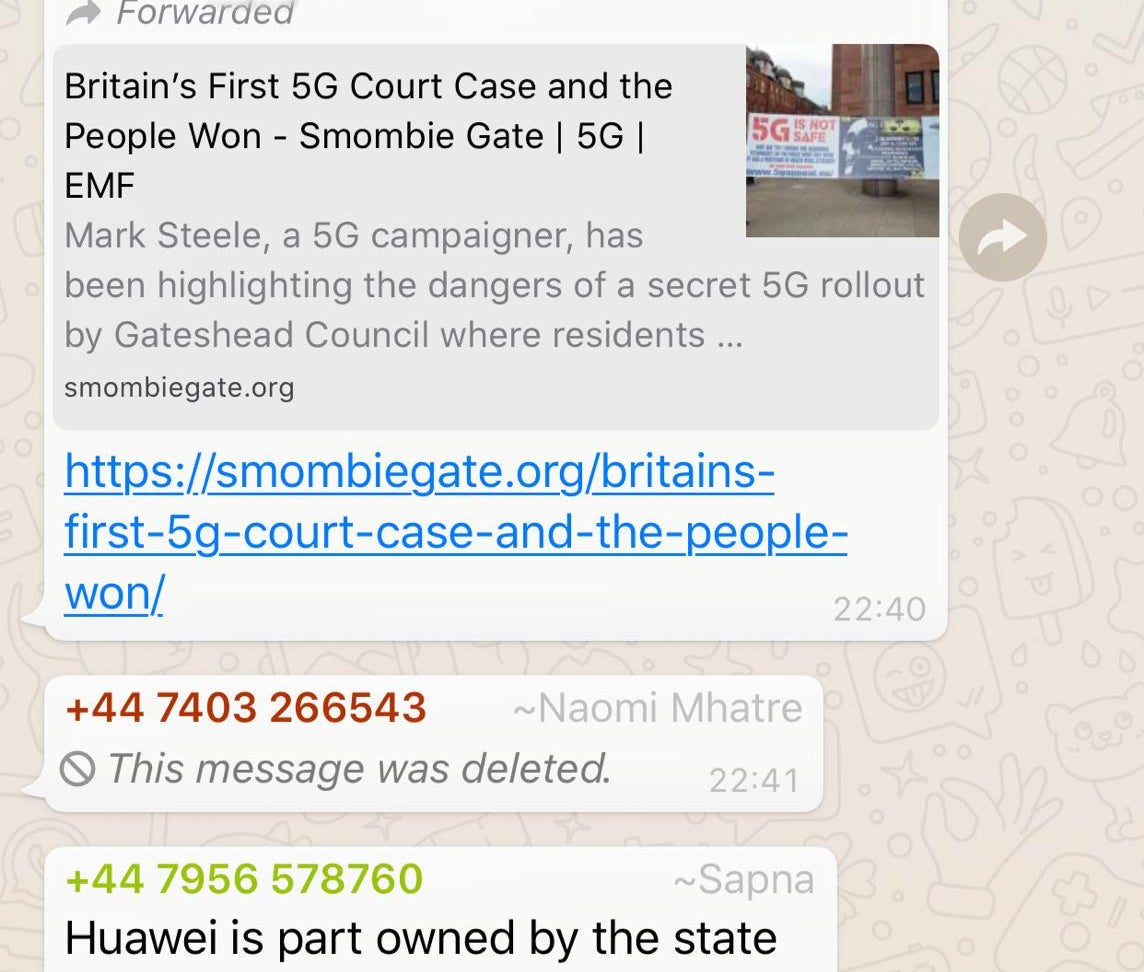This screenshot has height=972, width=1144.
Task: Tap the Forwarded arrow icon at top
Action: [x=83, y=12]
